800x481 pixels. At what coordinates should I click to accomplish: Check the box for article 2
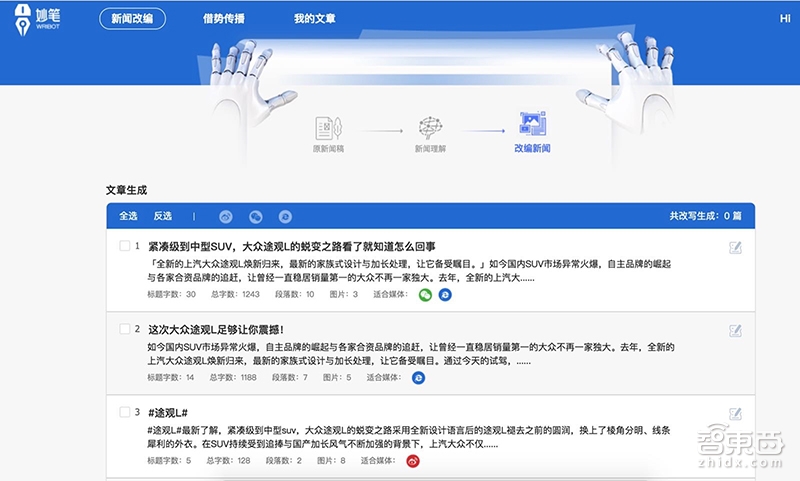[x=124, y=329]
